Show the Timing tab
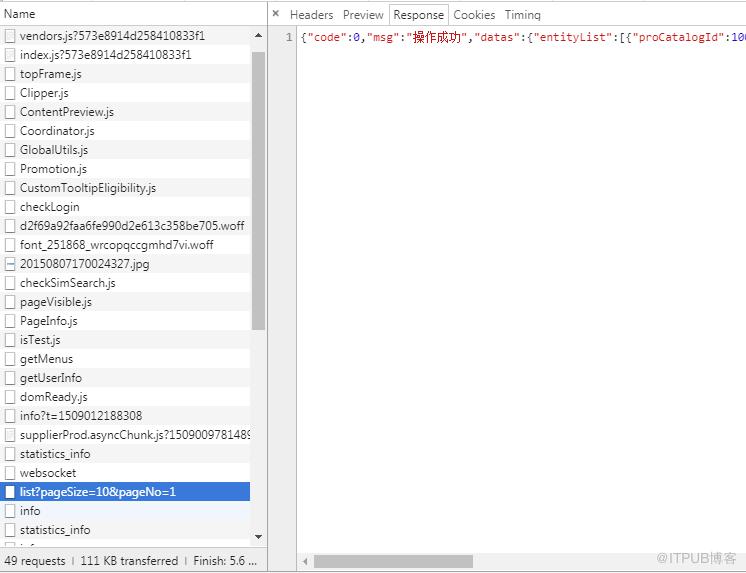 [522, 15]
